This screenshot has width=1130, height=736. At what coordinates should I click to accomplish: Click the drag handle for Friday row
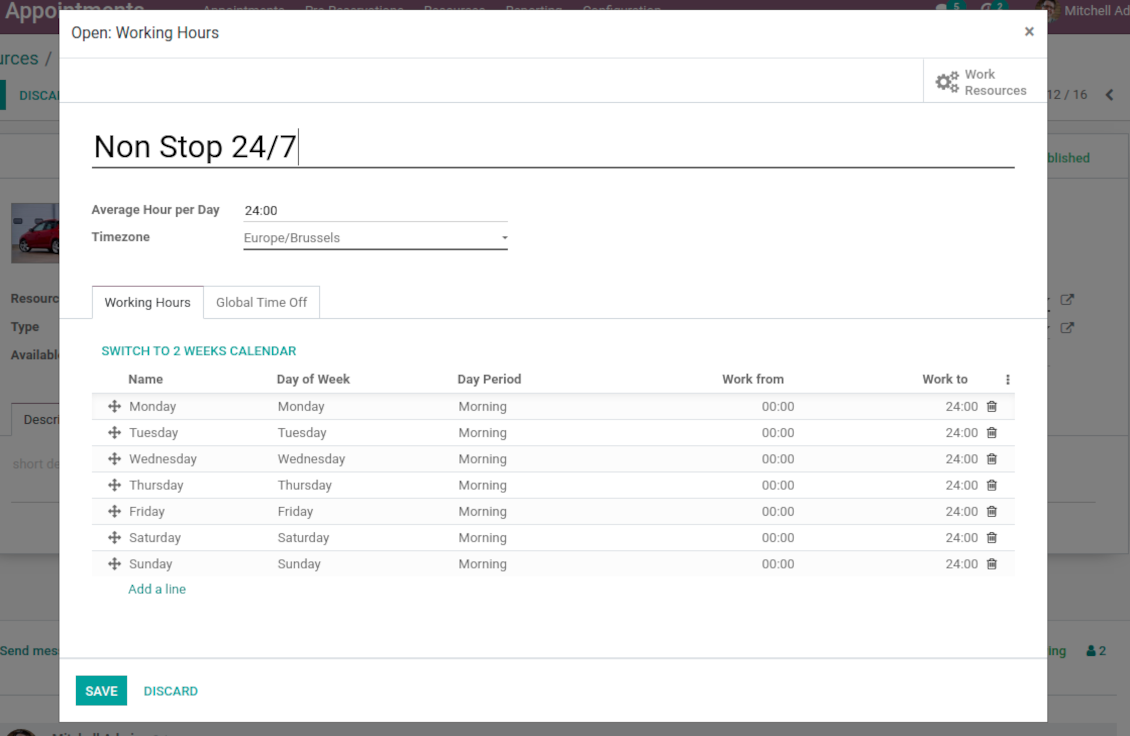tap(114, 511)
